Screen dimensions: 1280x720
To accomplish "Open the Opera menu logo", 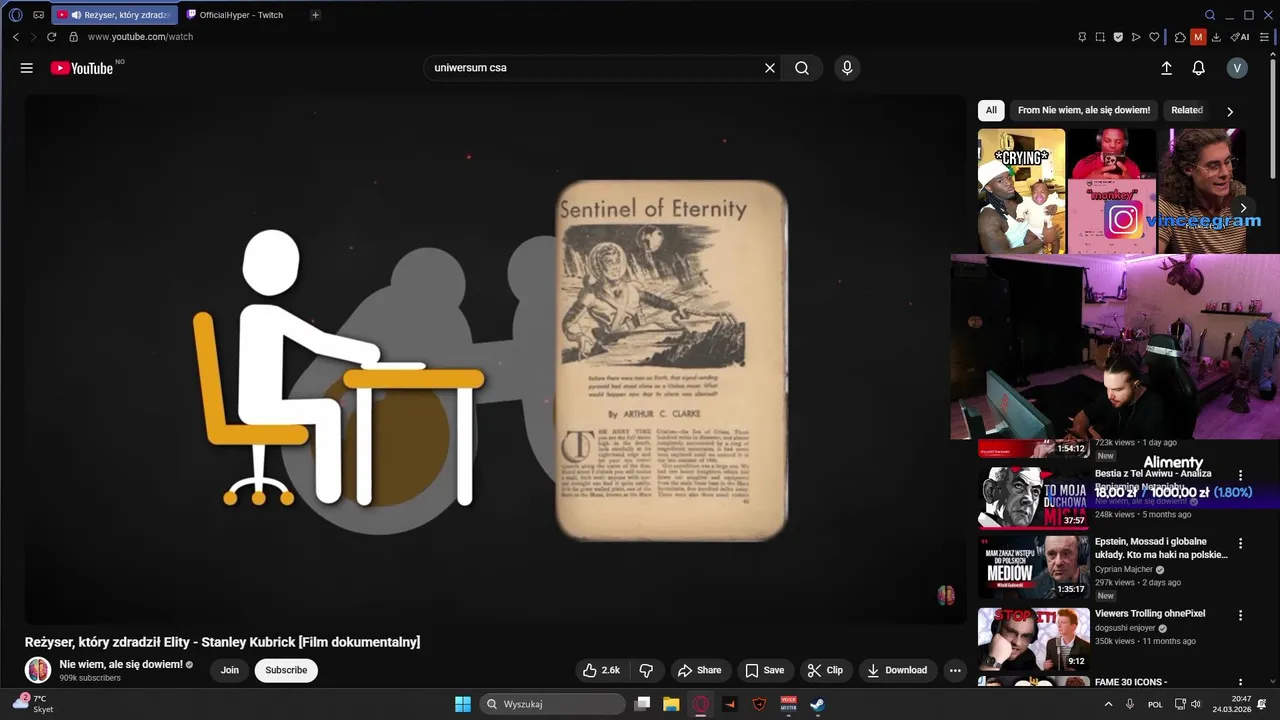I will pos(15,15).
